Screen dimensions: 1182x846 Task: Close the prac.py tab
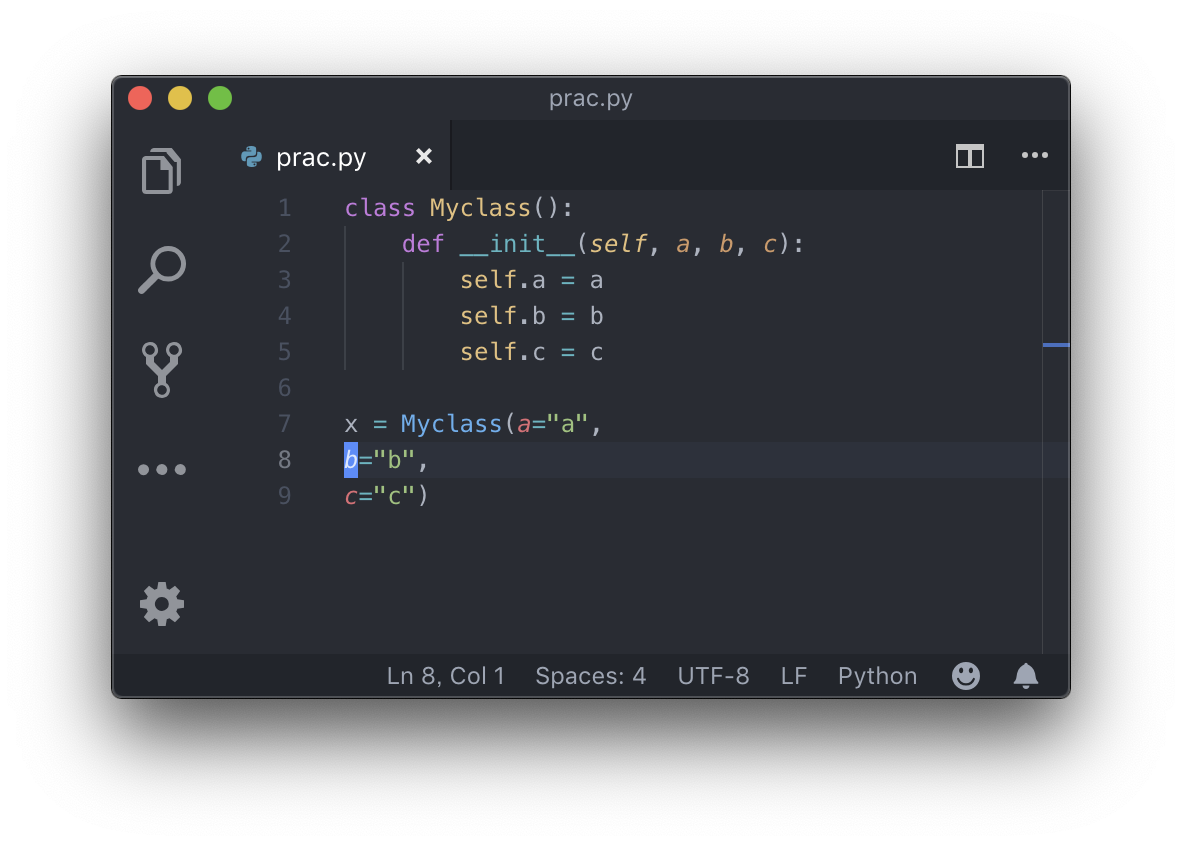click(x=424, y=157)
